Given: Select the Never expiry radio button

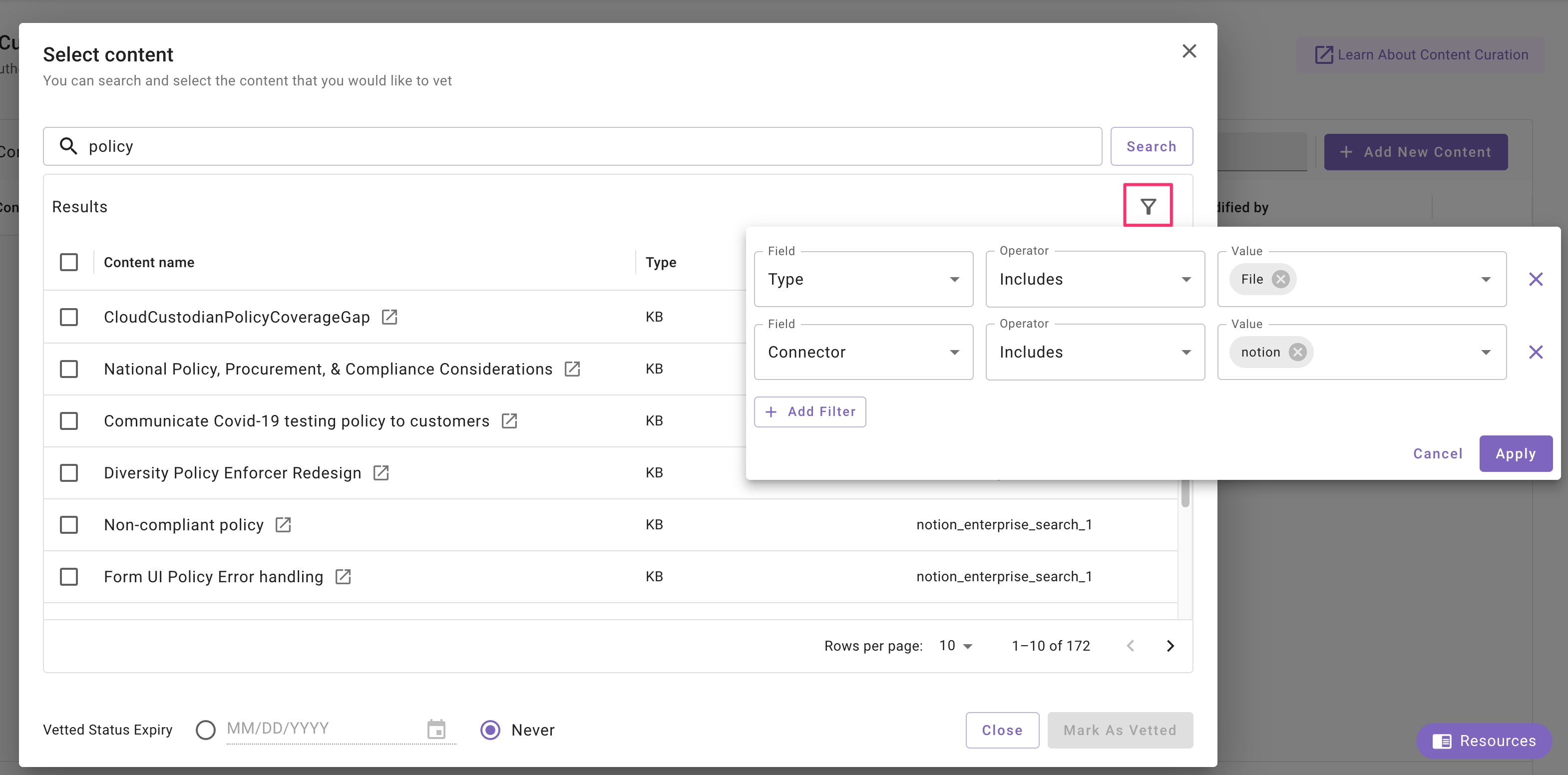Looking at the screenshot, I should [x=490, y=730].
